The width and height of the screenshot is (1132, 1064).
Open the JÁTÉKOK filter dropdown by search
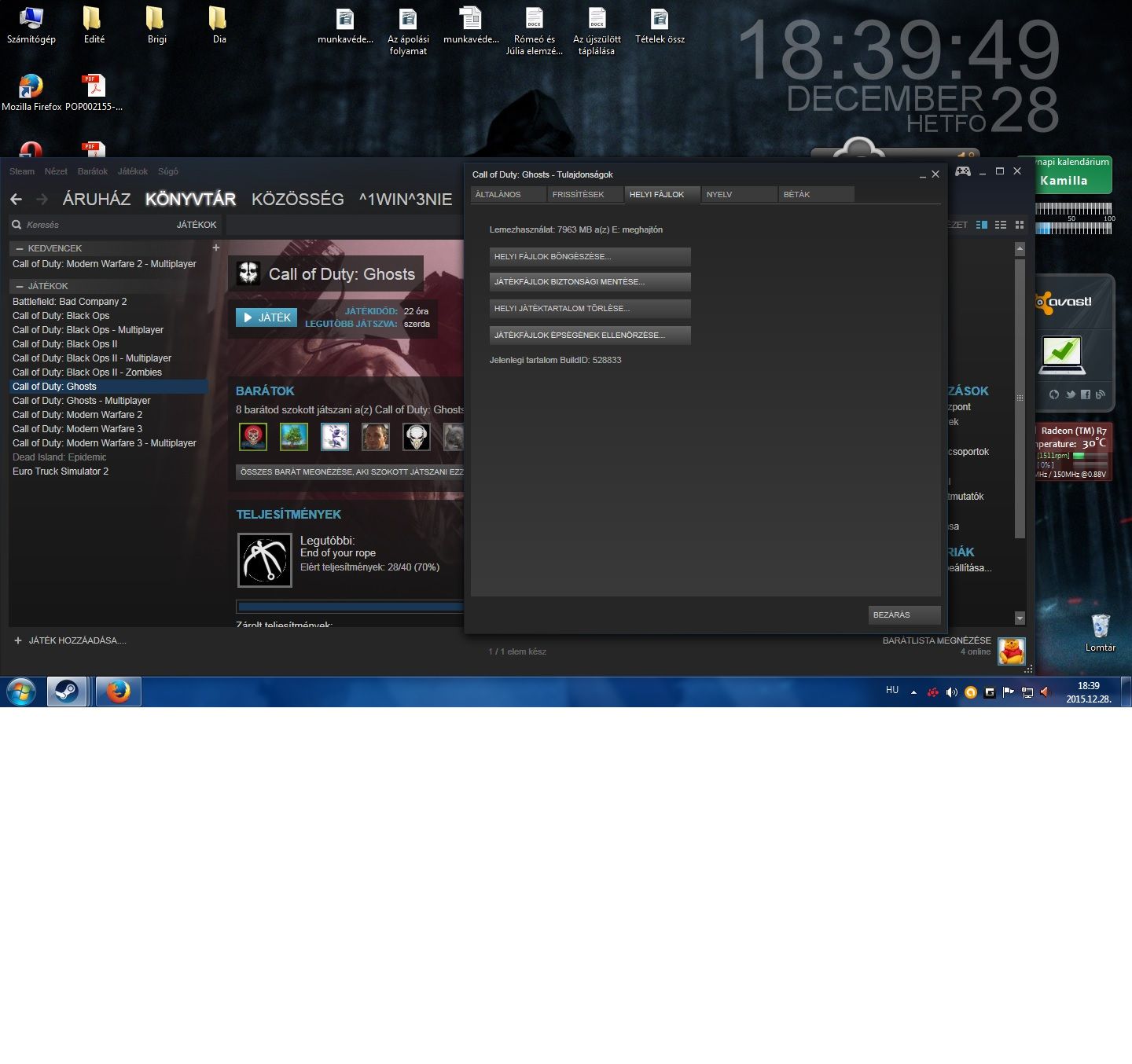[197, 225]
